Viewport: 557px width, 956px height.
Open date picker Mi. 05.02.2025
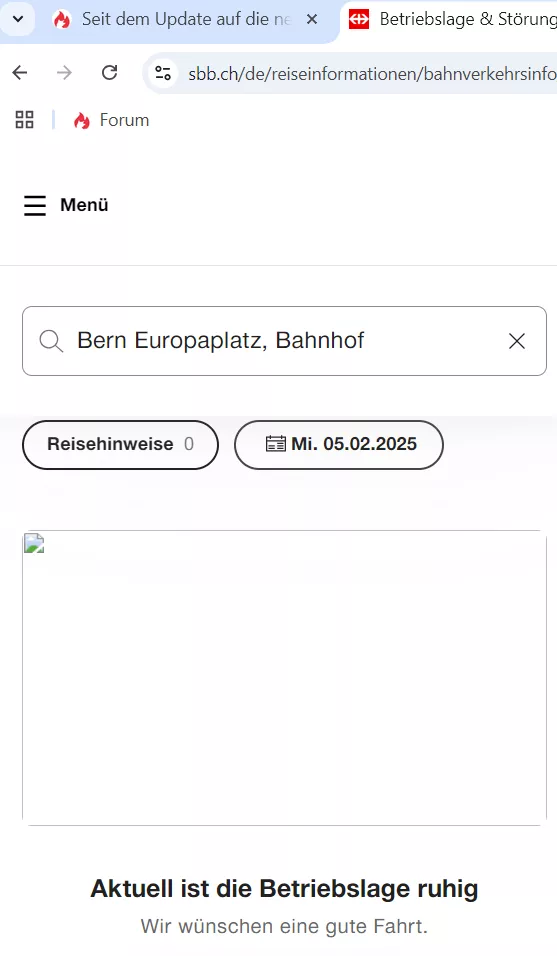pyautogui.click(x=339, y=444)
